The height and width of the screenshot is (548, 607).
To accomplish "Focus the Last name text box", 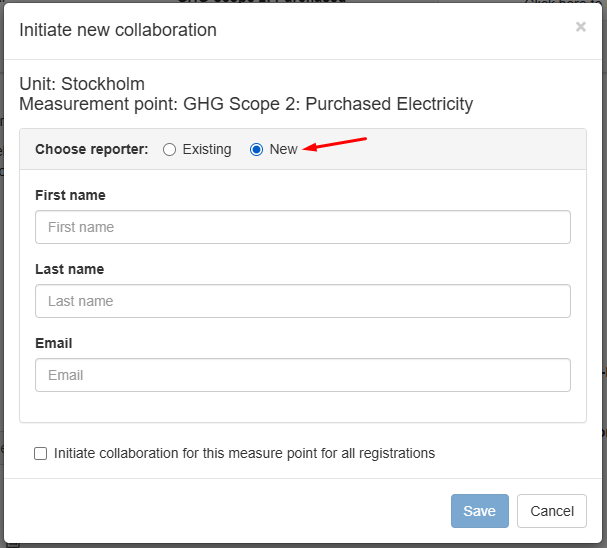I will (x=302, y=301).
